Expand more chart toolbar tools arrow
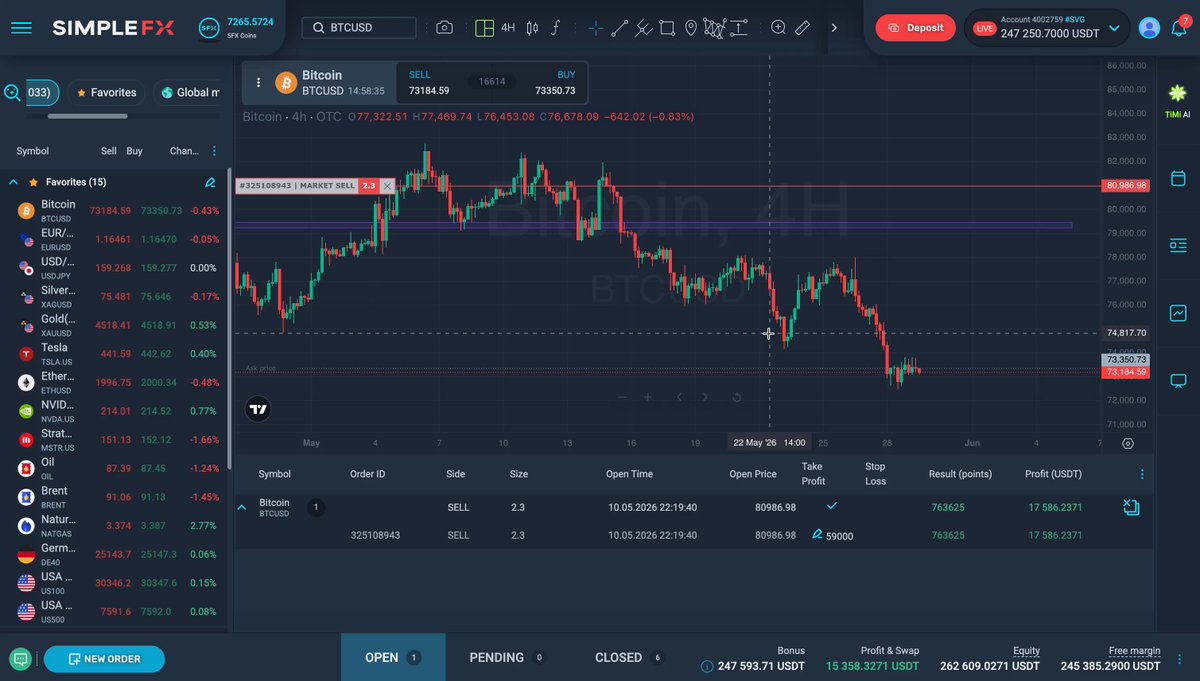Viewport: 1200px width, 681px height. pos(834,28)
